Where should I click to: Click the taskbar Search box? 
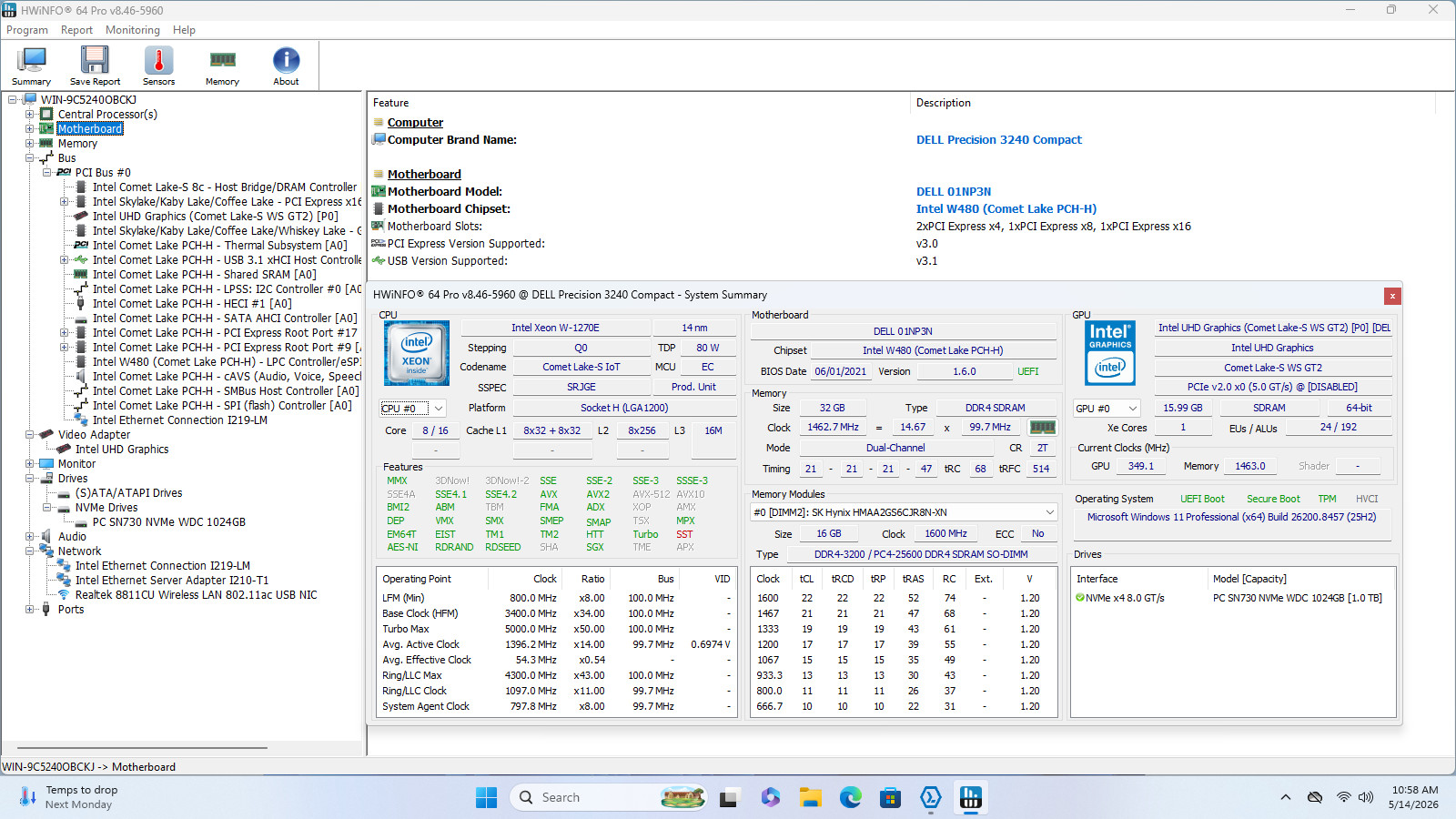point(609,797)
